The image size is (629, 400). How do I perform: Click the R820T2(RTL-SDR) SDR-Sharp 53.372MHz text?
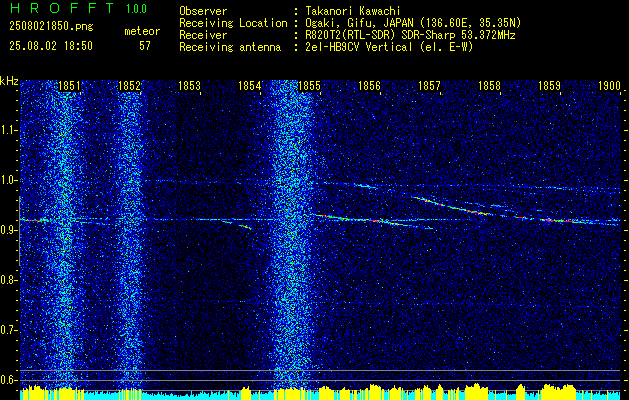[410, 35]
